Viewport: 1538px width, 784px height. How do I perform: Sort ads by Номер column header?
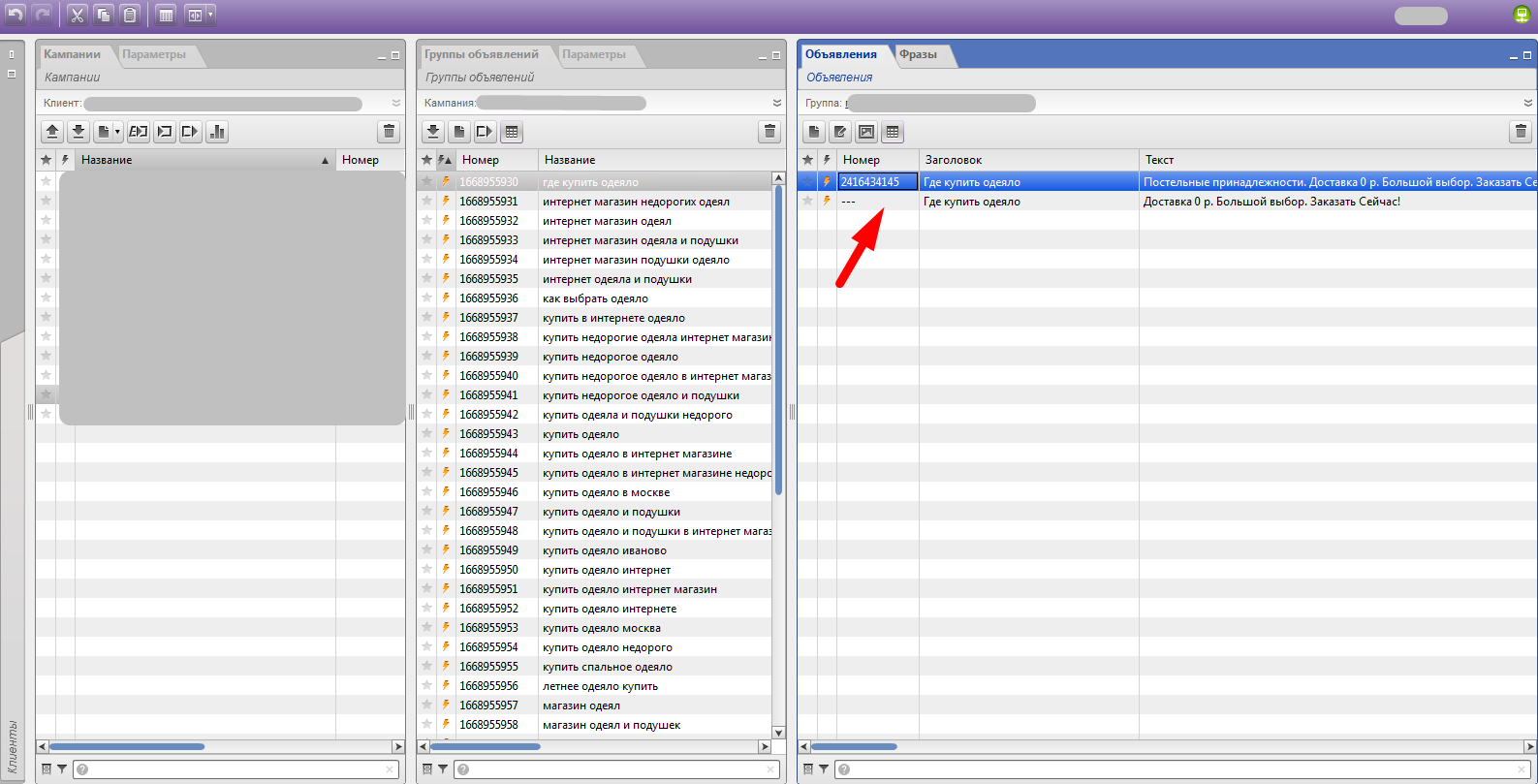tap(878, 160)
